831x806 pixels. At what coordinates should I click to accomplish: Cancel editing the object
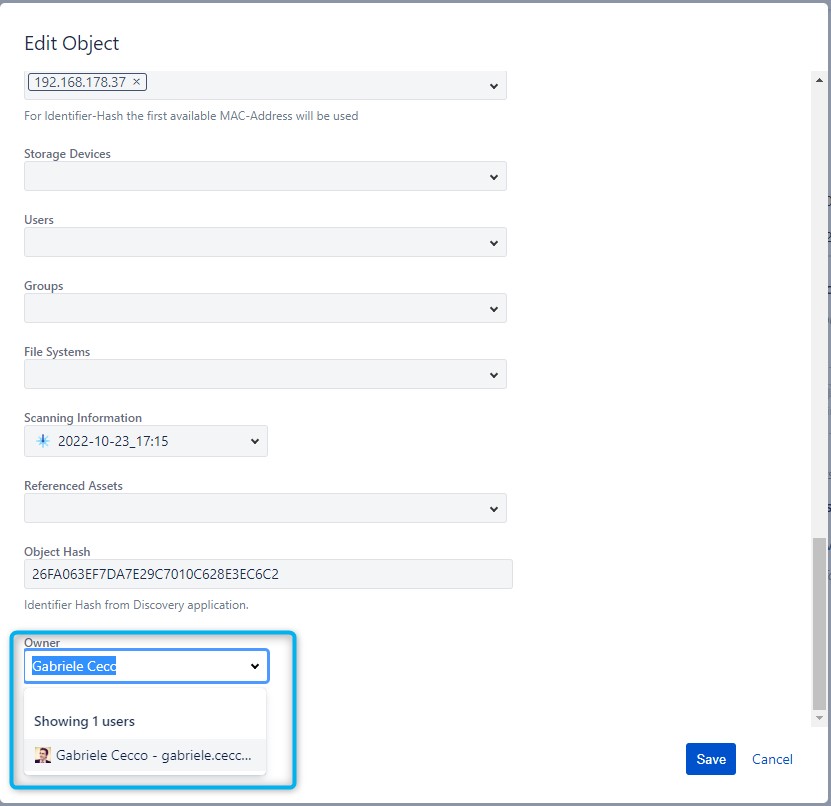pos(772,759)
